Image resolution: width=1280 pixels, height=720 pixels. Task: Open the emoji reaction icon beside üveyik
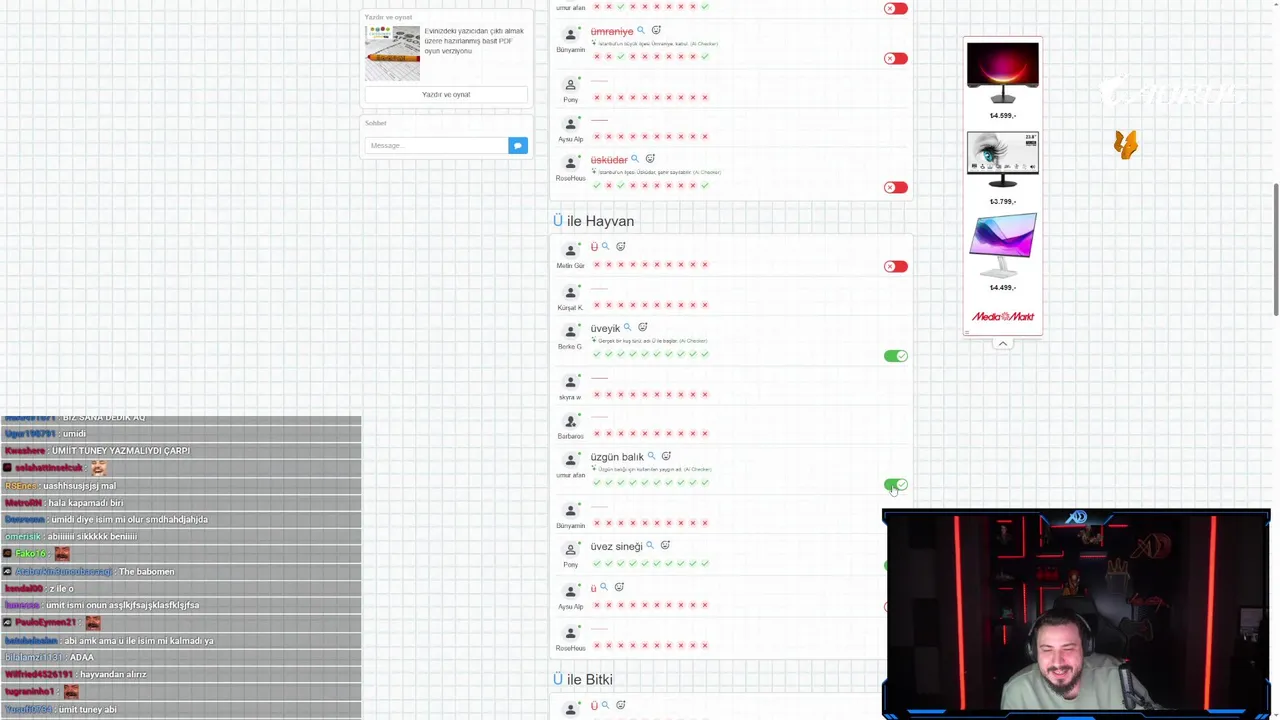[x=643, y=327]
